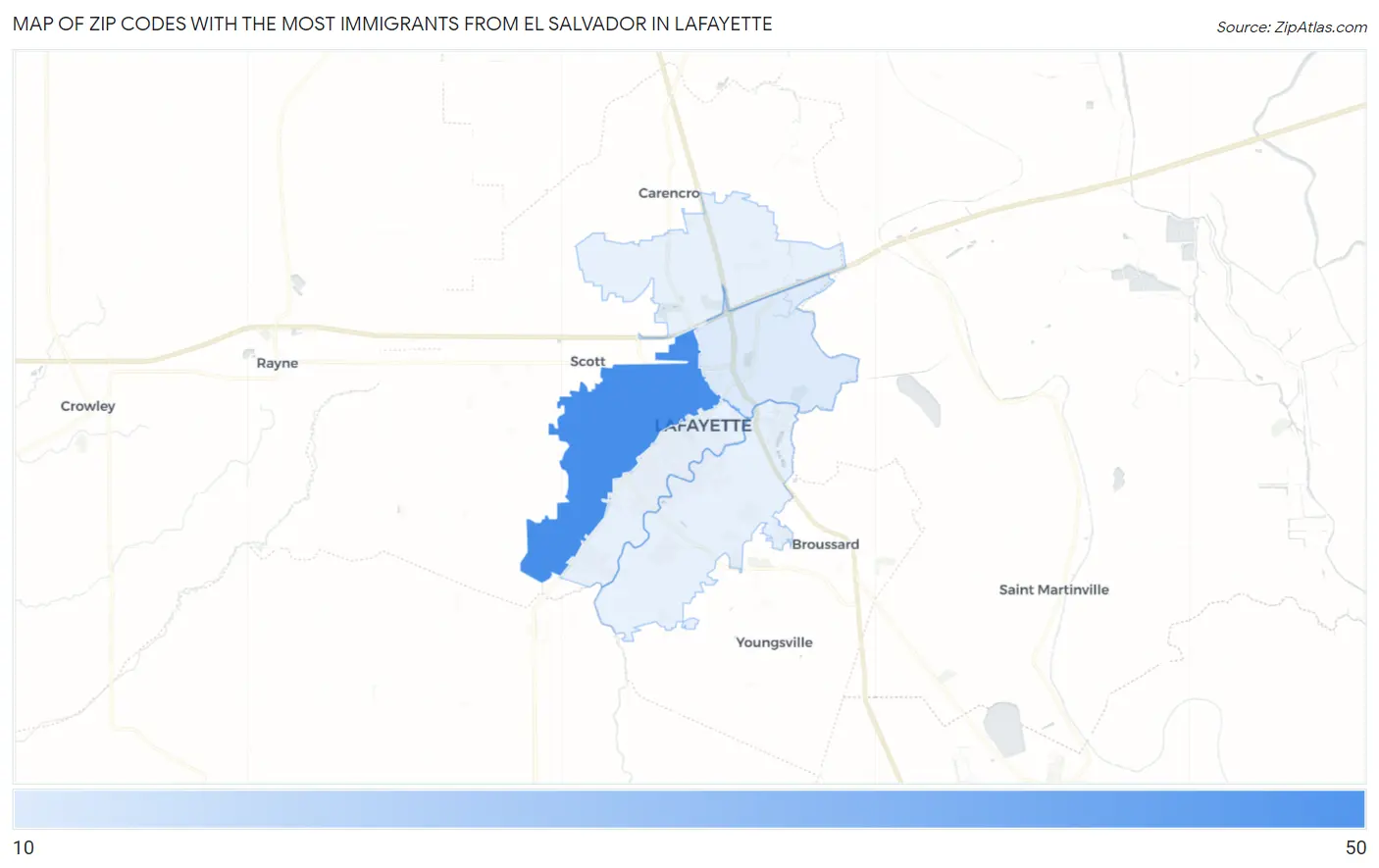The image size is (1379, 868).
Task: Click the Carencro city label
Action: tap(669, 193)
